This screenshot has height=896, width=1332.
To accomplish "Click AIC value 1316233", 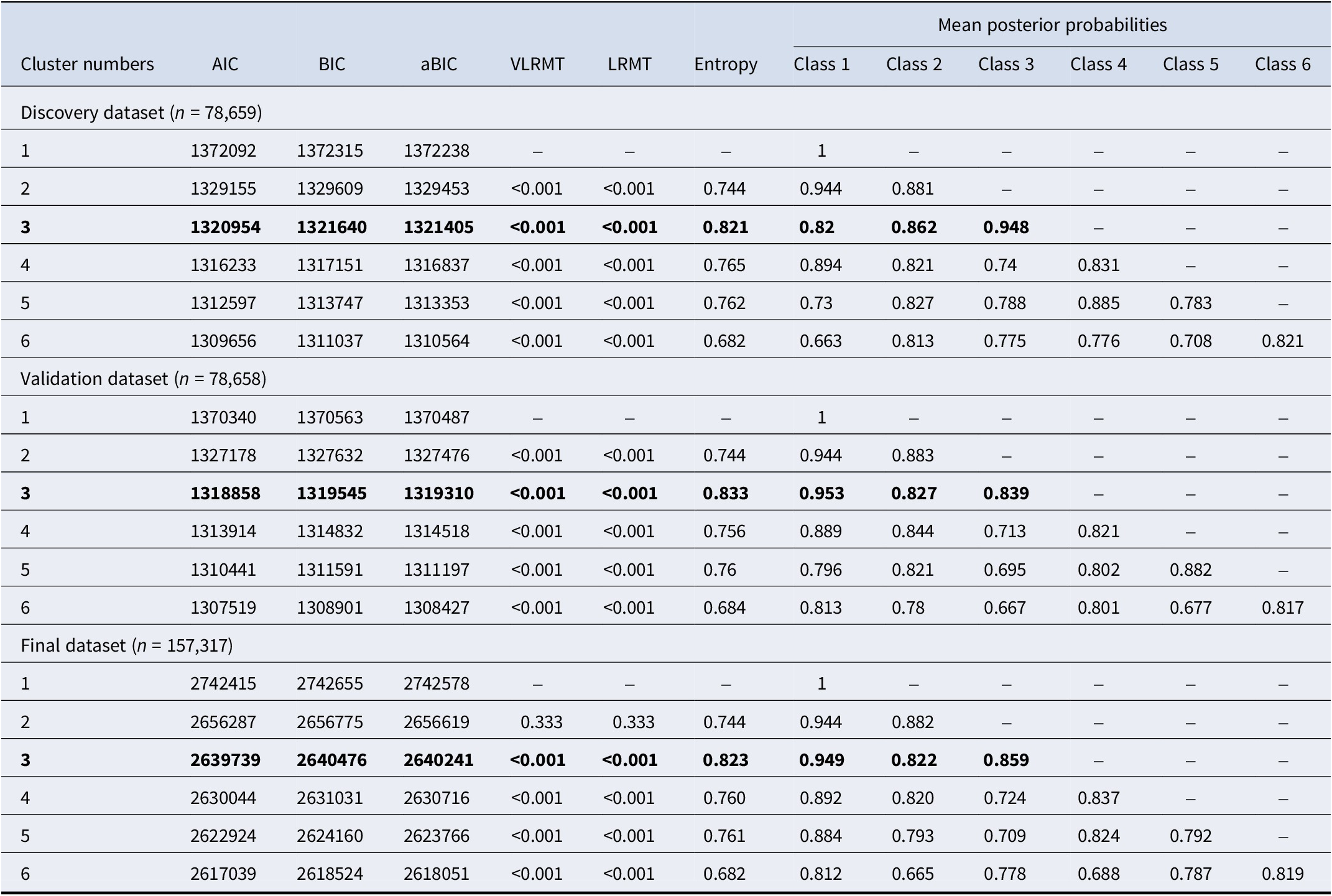I will [x=223, y=265].
